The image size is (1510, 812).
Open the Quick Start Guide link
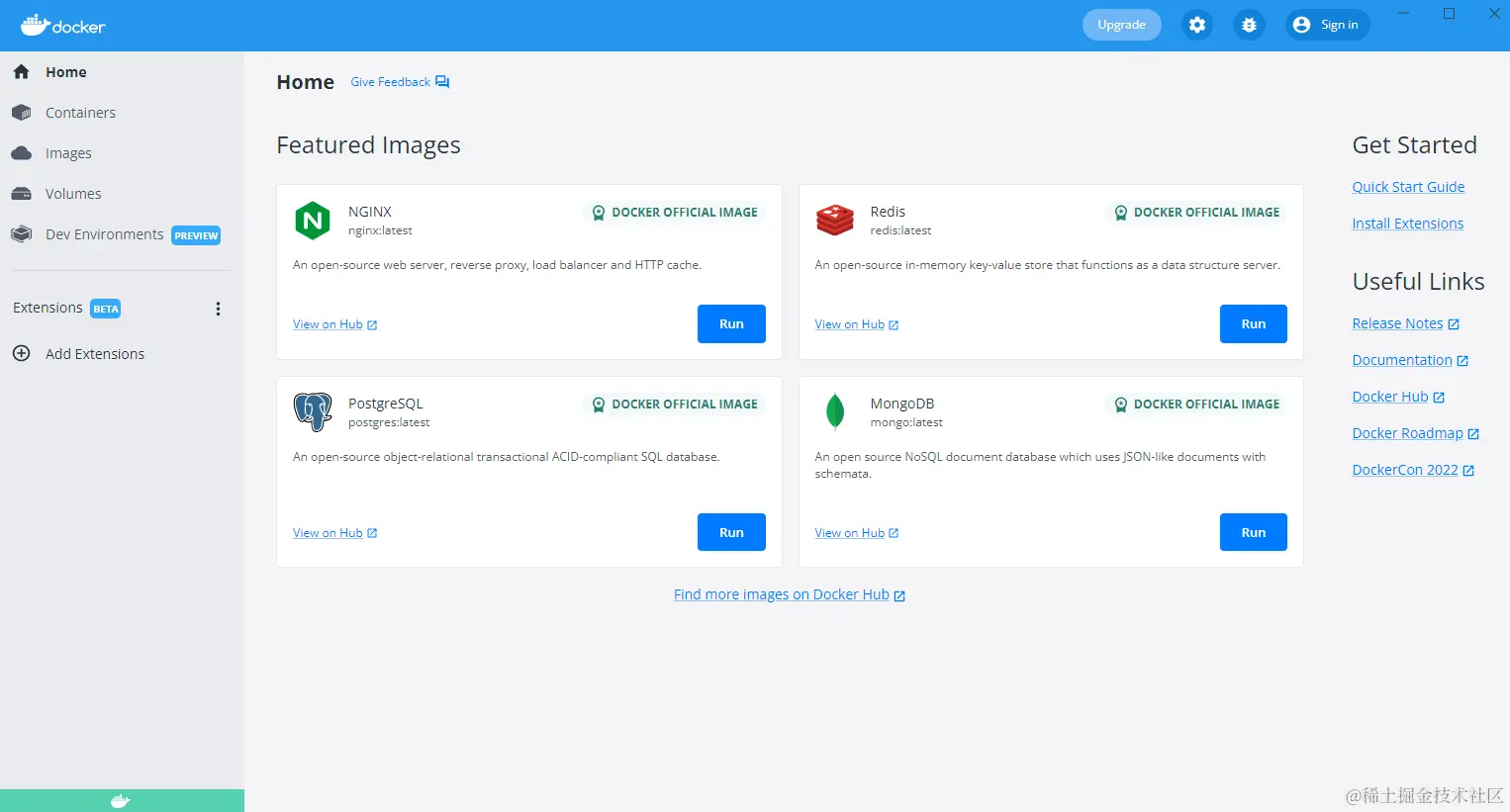pos(1408,187)
